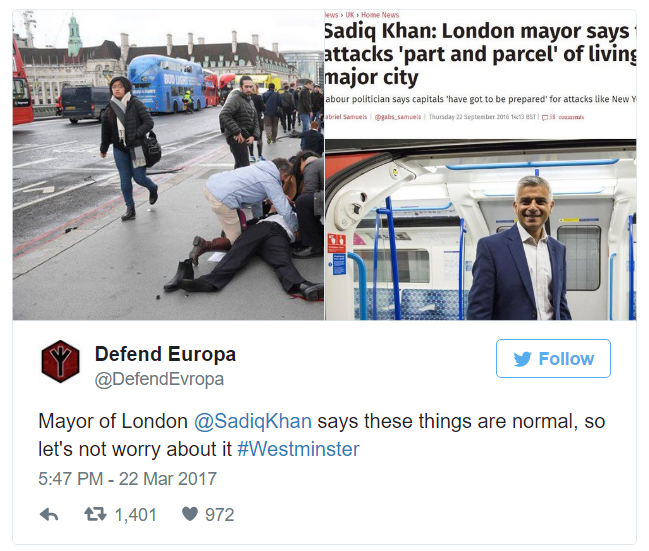The width and height of the screenshot is (649, 551).
Task: Open the tweet timestamp 22 Mar 2017
Action: [x=127, y=479]
